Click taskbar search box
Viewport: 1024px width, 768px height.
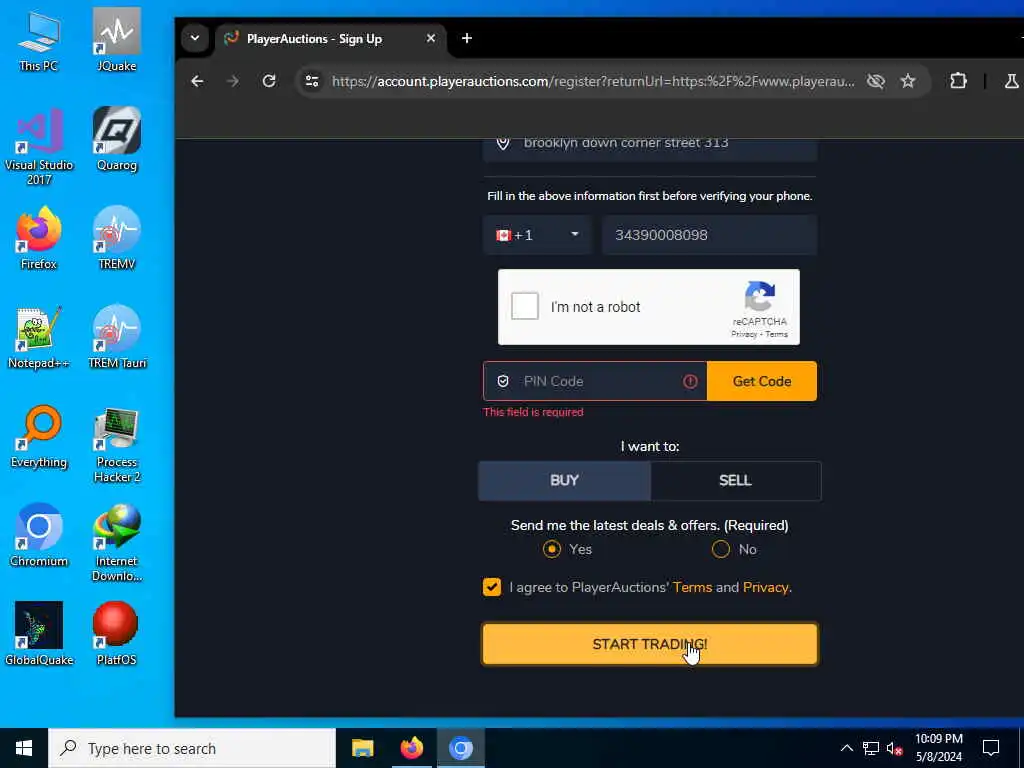pos(192,748)
